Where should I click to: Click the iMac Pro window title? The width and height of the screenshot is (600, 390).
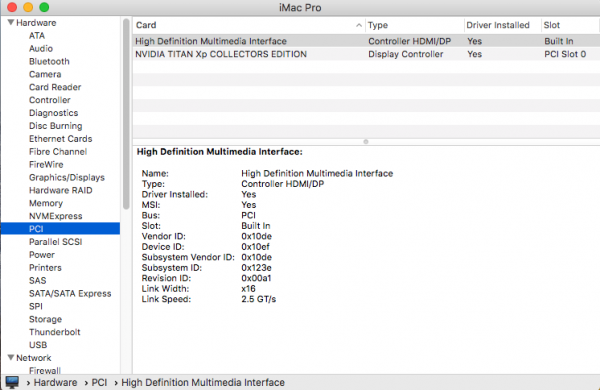[300, 8]
